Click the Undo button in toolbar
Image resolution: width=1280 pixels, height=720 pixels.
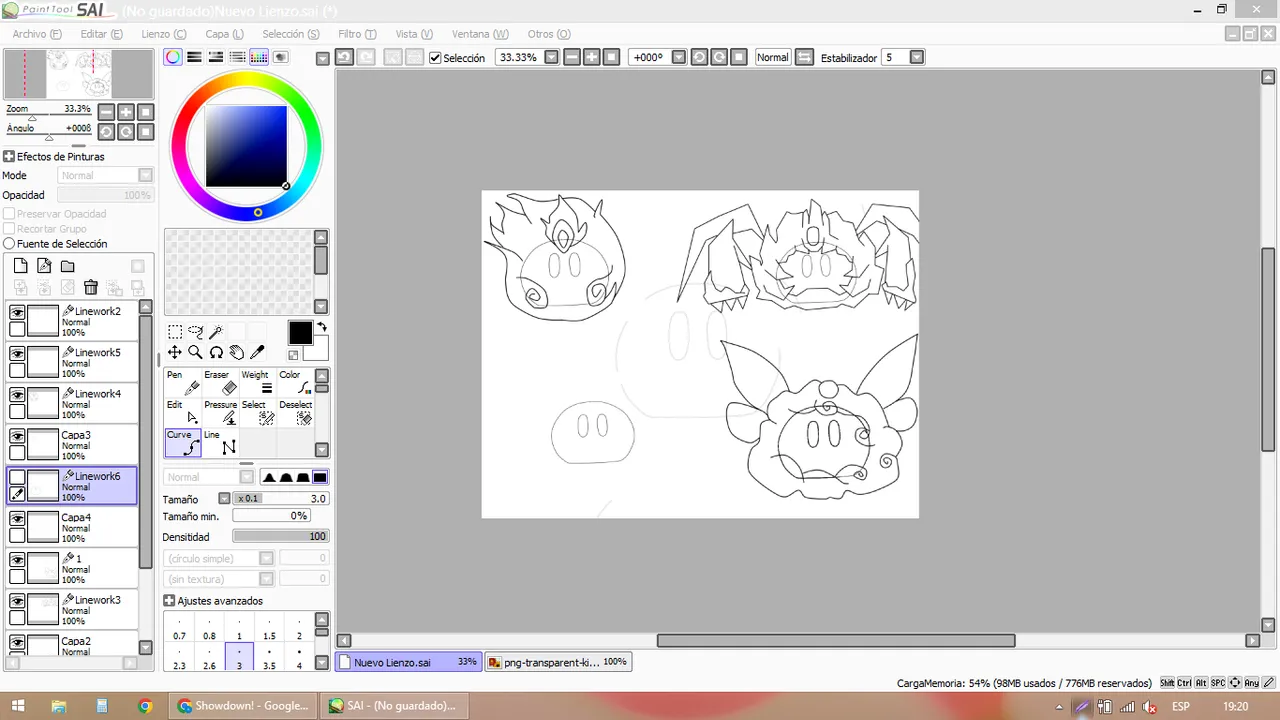pos(343,57)
